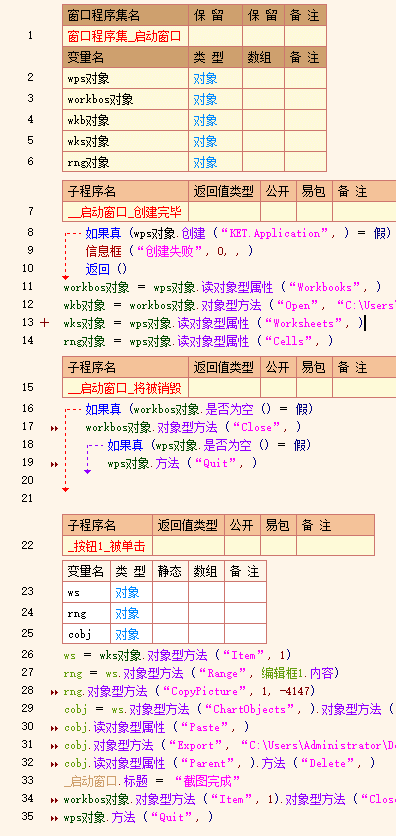Select subroutine name _按钮1_被单击
This screenshot has height=836, width=396.
[x=107, y=545]
